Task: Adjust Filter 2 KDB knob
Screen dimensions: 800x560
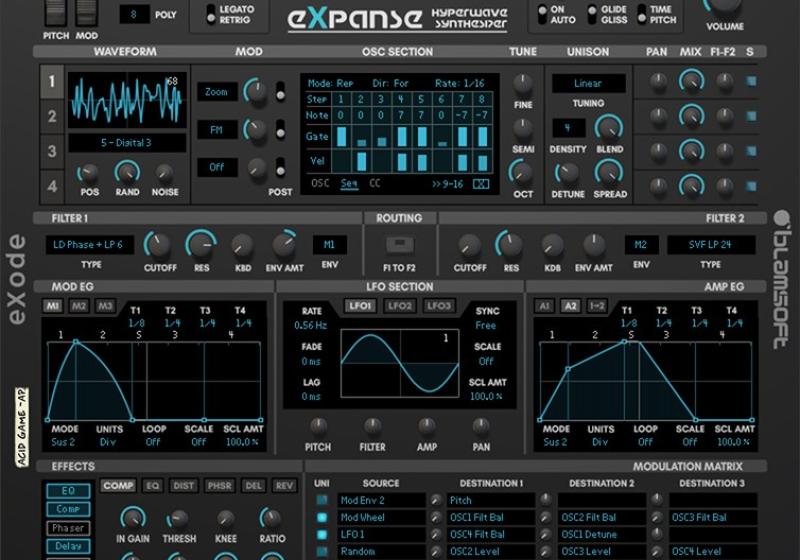Action: point(552,246)
